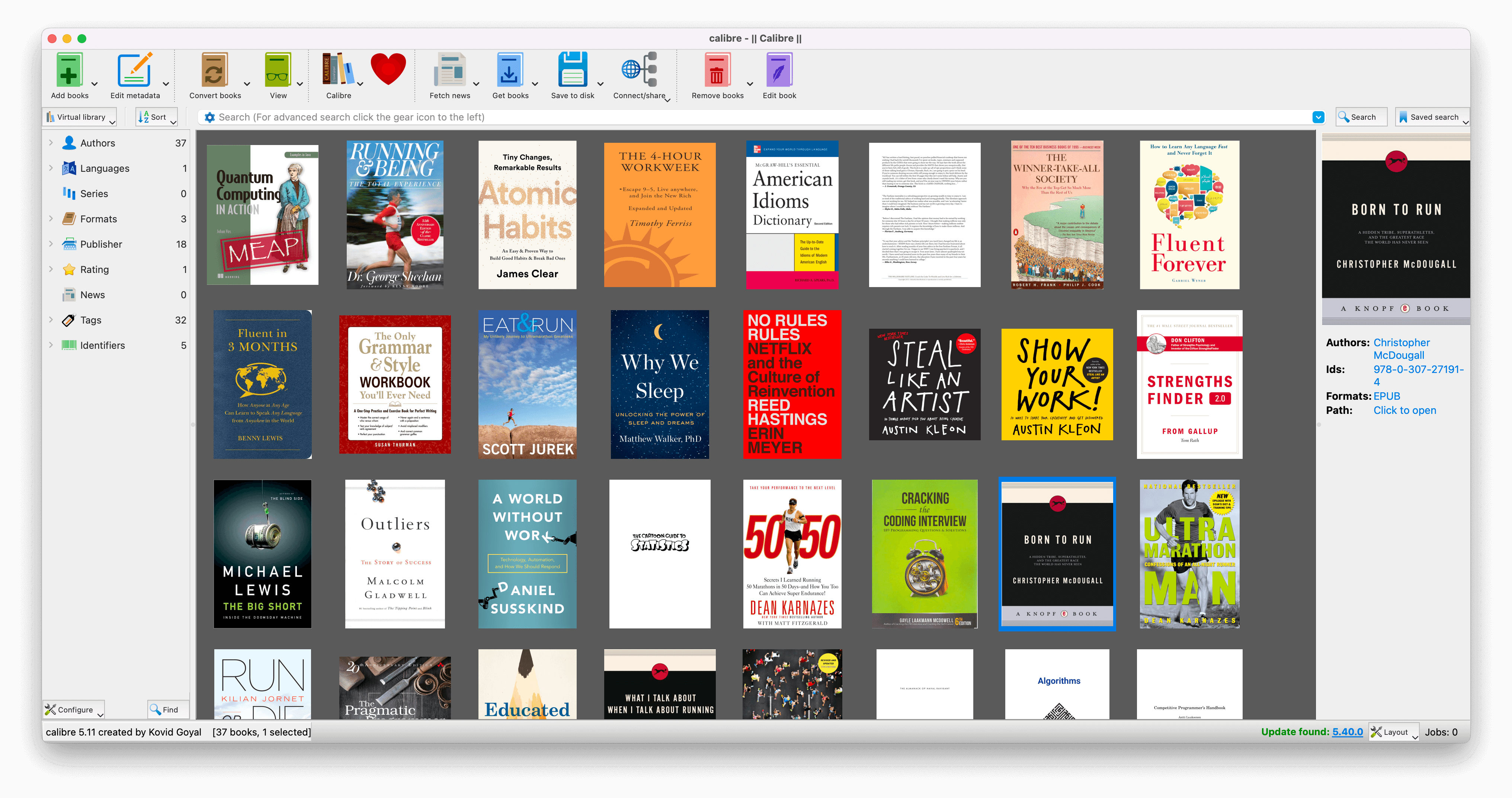This screenshot has width=1512, height=798.
Task: Open the Get books store icon
Action: pyautogui.click(x=509, y=70)
